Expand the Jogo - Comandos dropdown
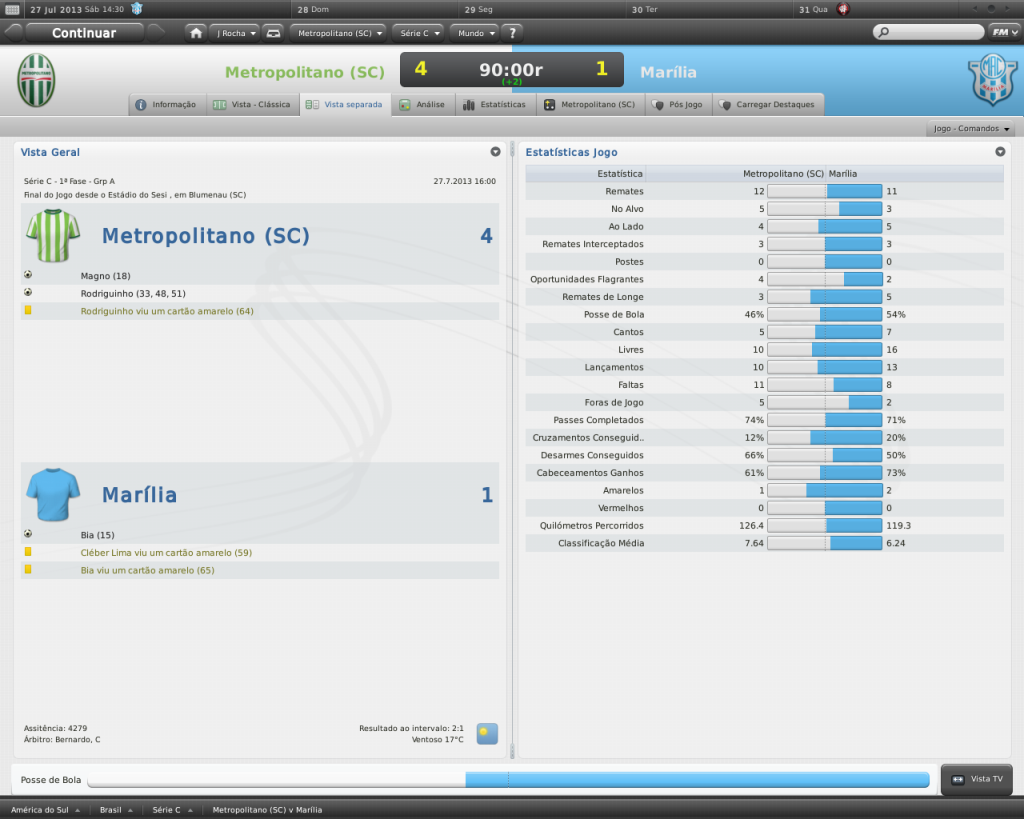Screen dimensions: 1024x819 coord(972,129)
